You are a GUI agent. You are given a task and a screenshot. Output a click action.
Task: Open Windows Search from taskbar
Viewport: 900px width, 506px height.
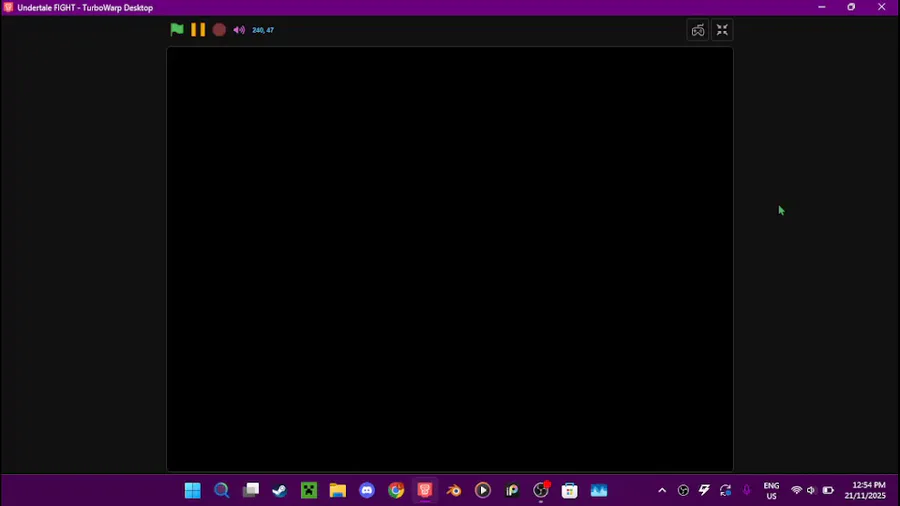(222, 491)
